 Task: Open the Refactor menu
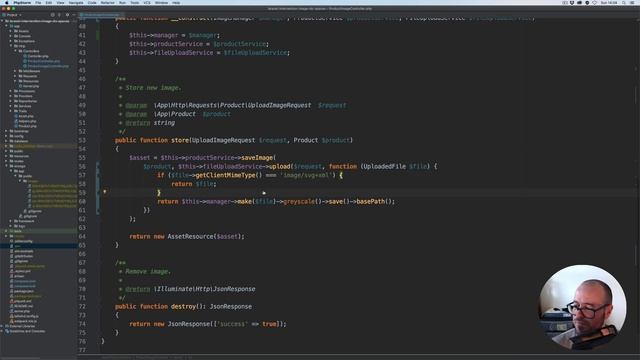click(108, 2)
